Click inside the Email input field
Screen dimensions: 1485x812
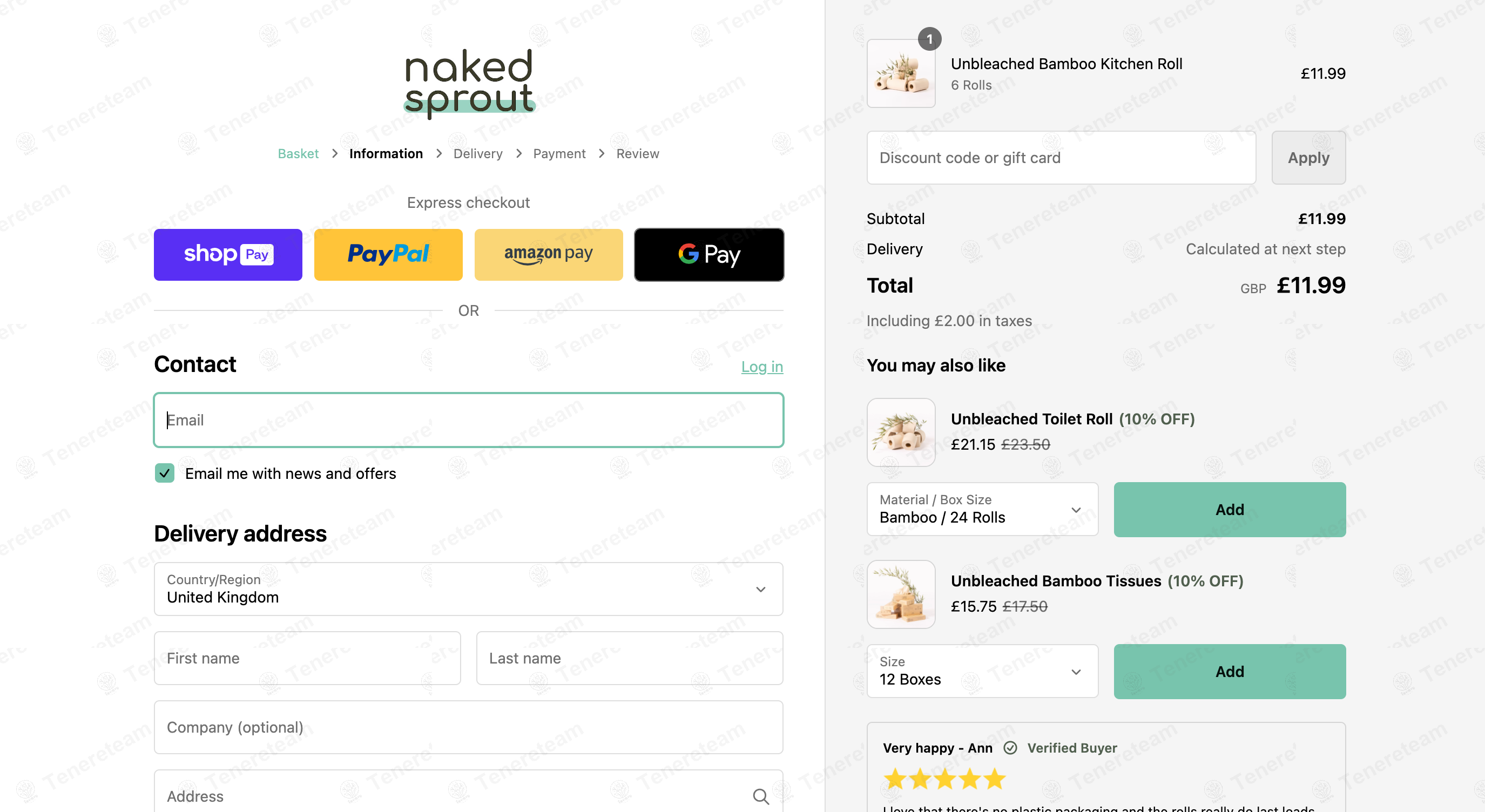click(x=468, y=420)
